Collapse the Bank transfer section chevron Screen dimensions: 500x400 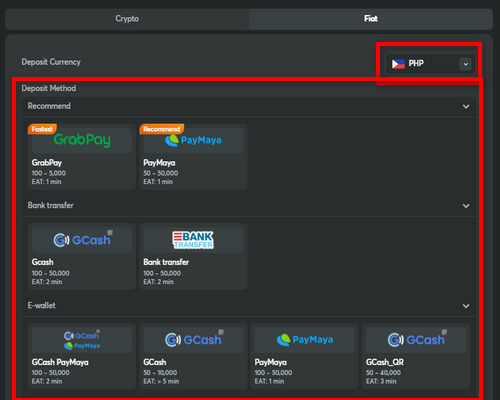(466, 206)
